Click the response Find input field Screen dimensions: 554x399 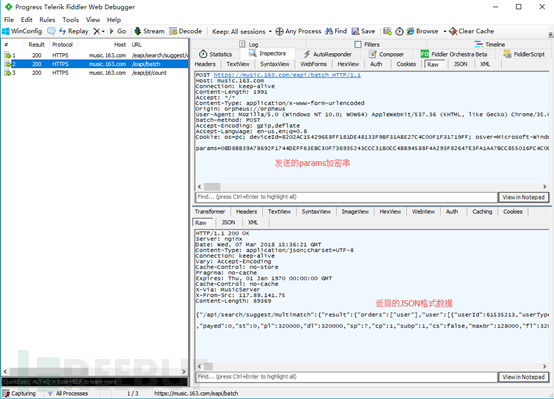pyautogui.click(x=346, y=377)
